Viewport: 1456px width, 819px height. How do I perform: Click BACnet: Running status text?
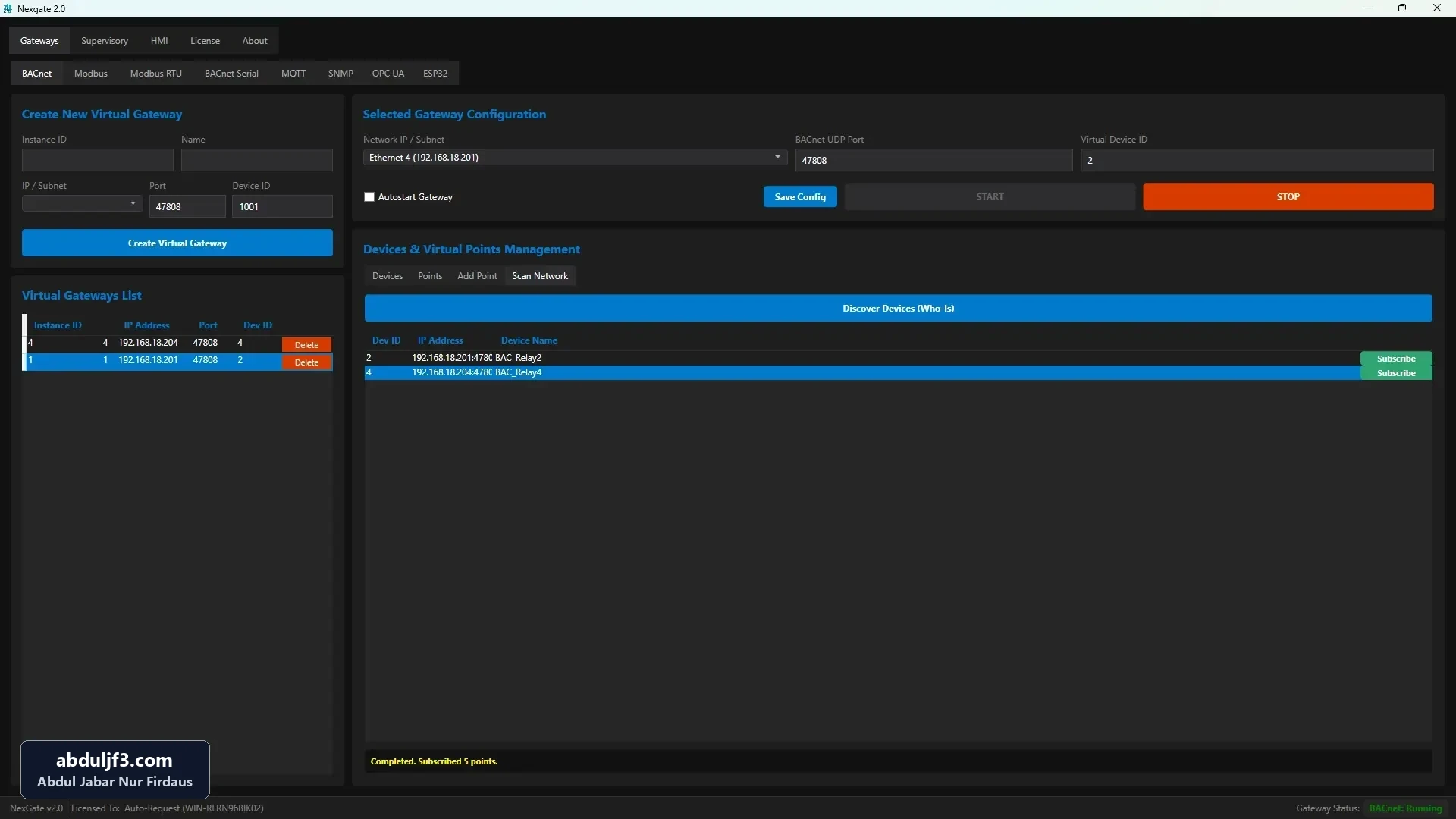tap(1406, 808)
